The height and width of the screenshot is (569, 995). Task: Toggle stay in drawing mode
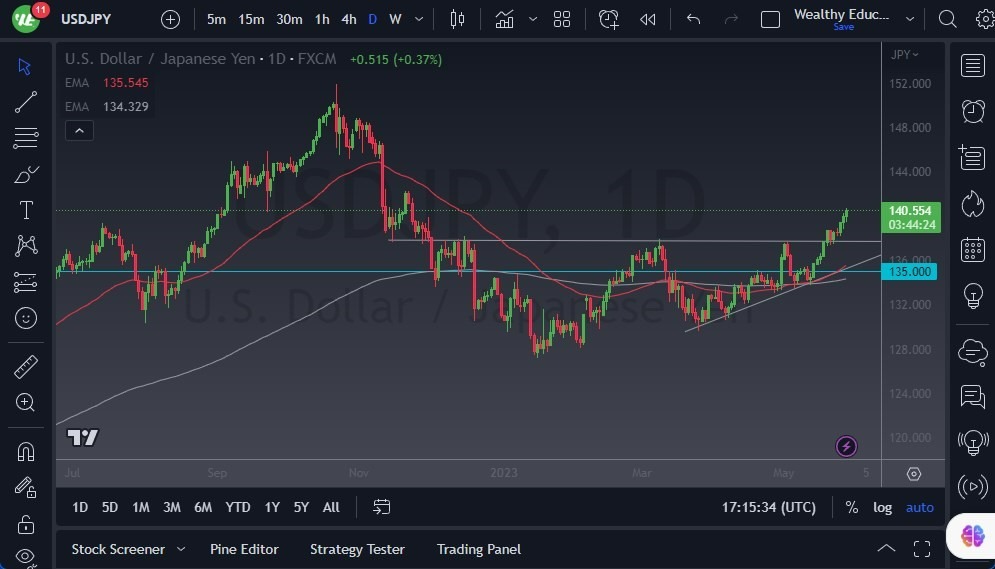pyautogui.click(x=26, y=487)
